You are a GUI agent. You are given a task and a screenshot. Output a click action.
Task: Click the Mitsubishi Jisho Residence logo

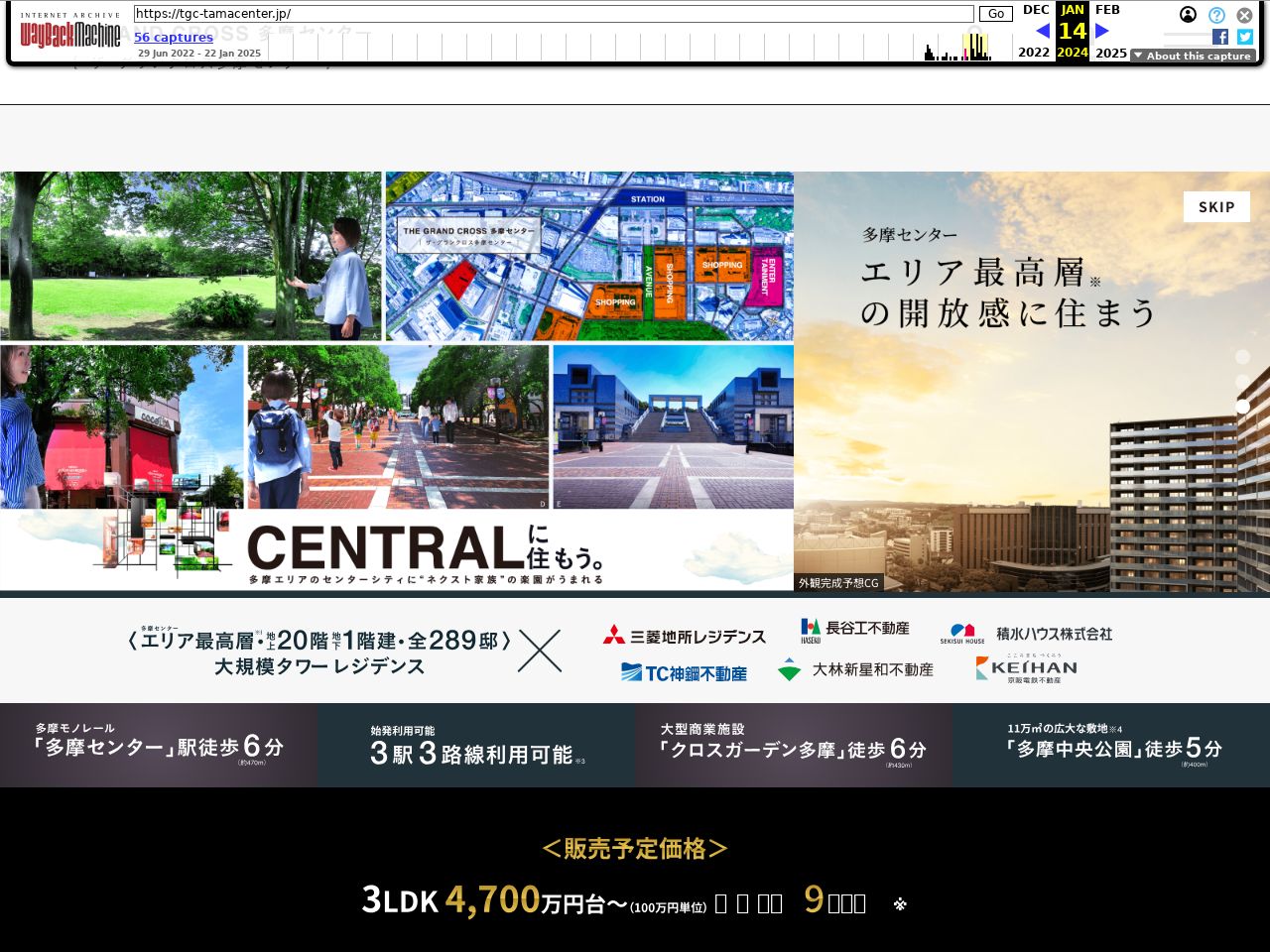pyautogui.click(x=684, y=636)
